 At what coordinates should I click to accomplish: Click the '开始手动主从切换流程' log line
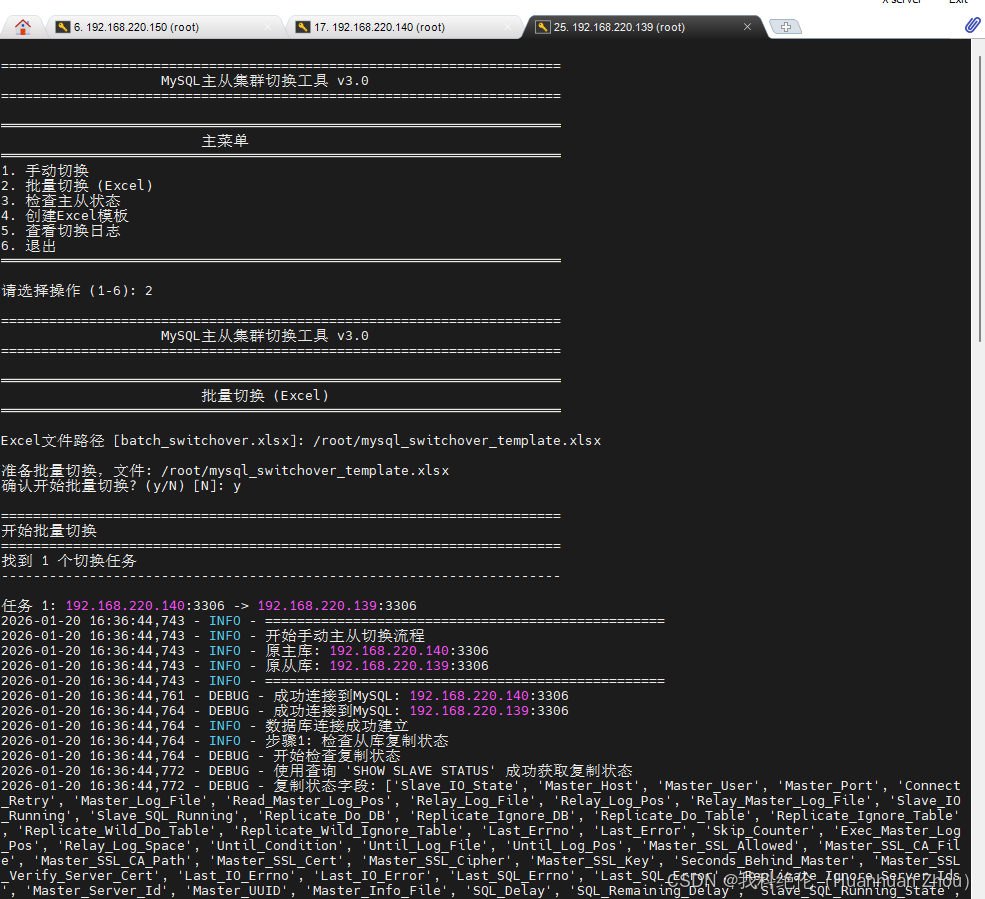pyautogui.click(x=213, y=636)
